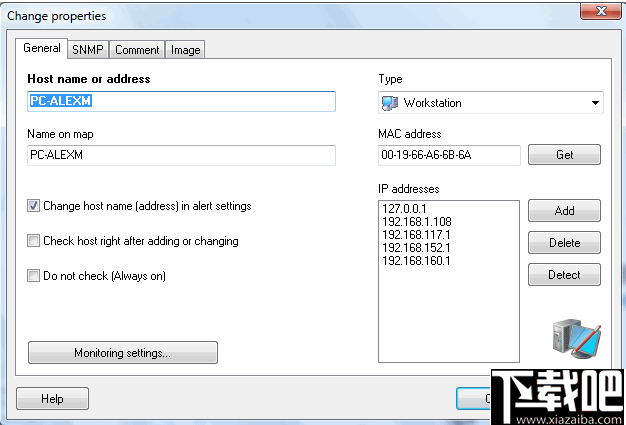626x425 pixels.
Task: Click the workstation image icon at bottom right
Action: [577, 338]
